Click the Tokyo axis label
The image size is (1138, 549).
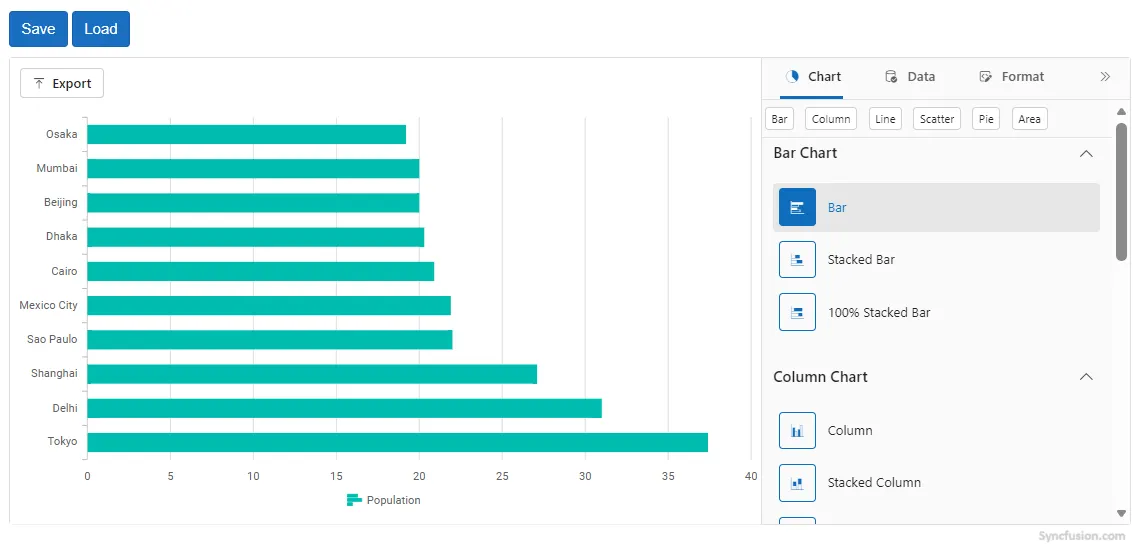(62, 442)
